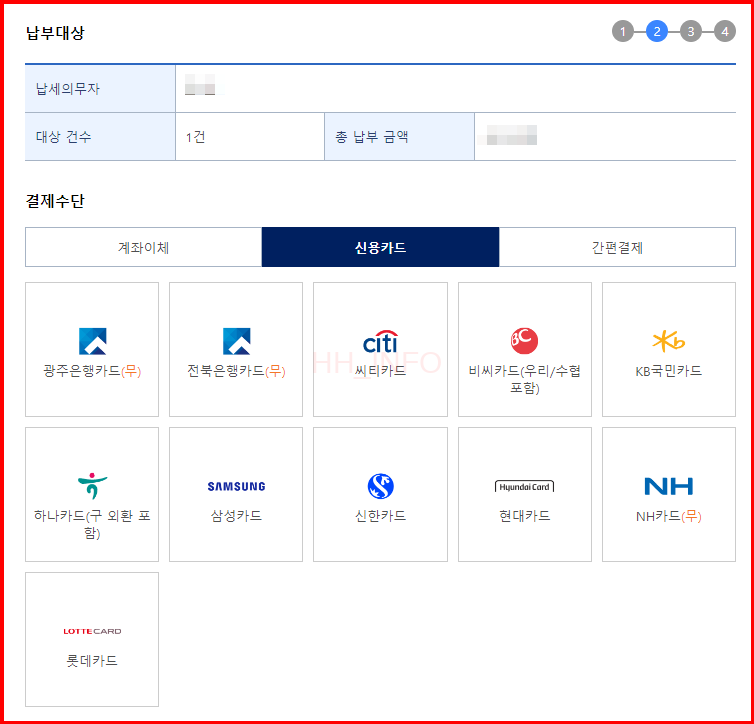Select the 광주은행카드 logo icon
Viewport: 754px width, 724px height.
coord(92,341)
